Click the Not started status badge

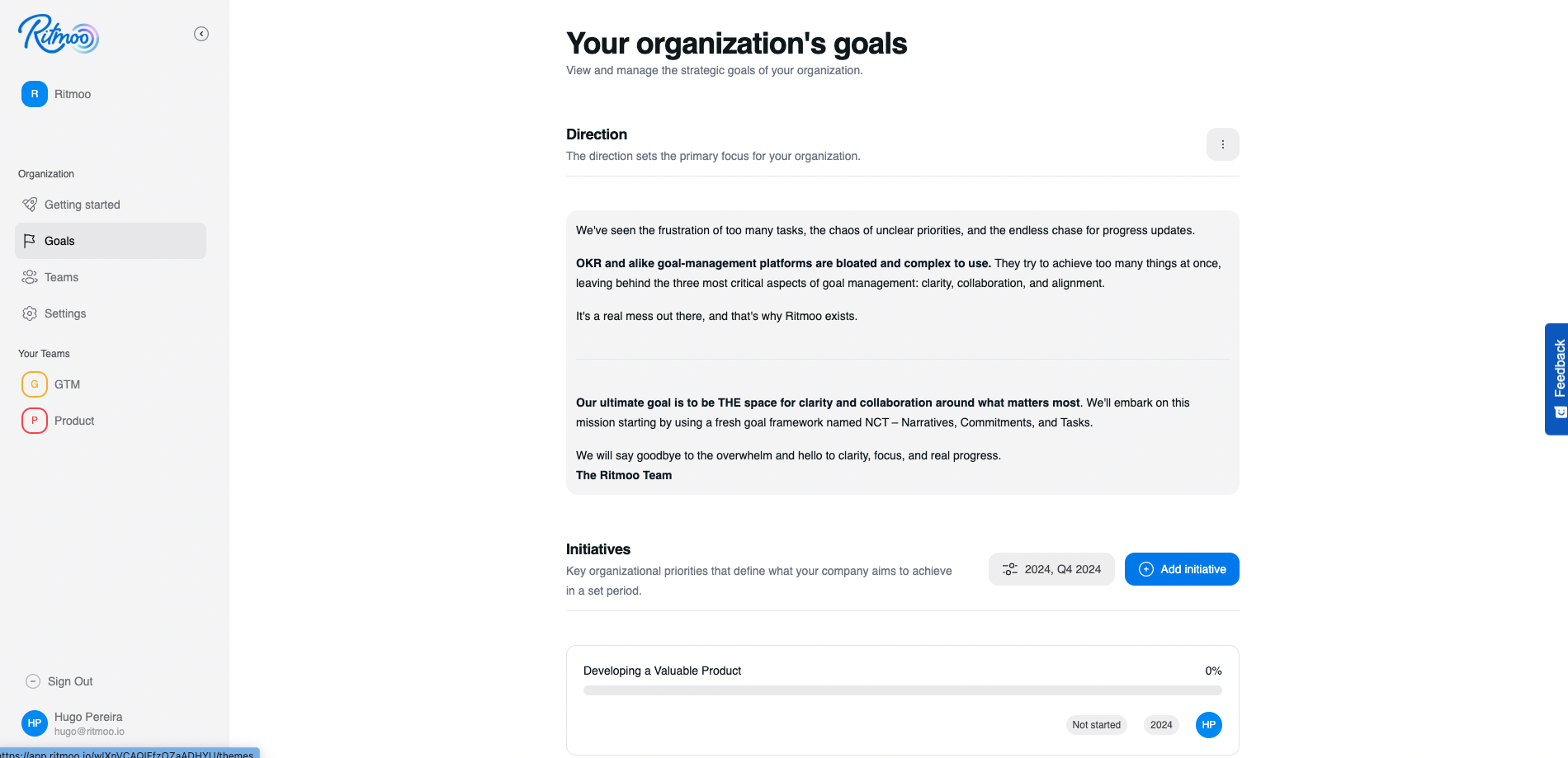pyautogui.click(x=1096, y=725)
